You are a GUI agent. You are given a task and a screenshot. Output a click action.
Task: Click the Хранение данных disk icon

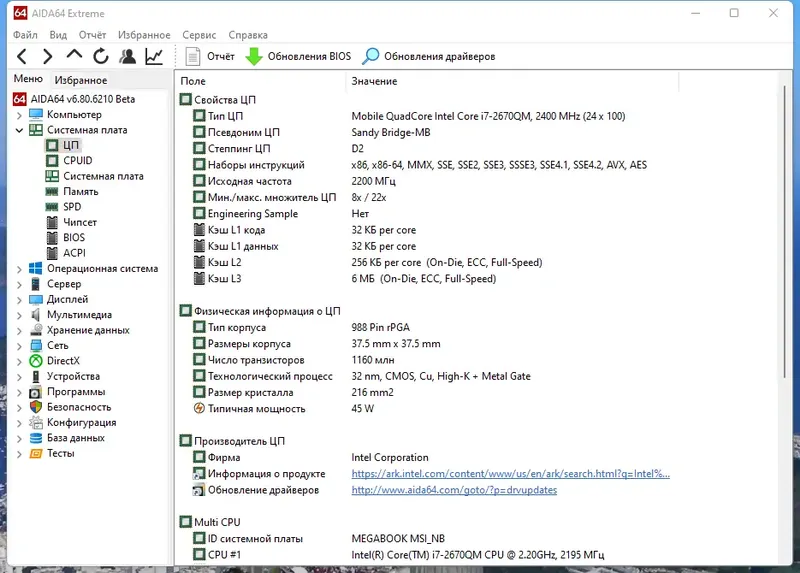(36, 330)
